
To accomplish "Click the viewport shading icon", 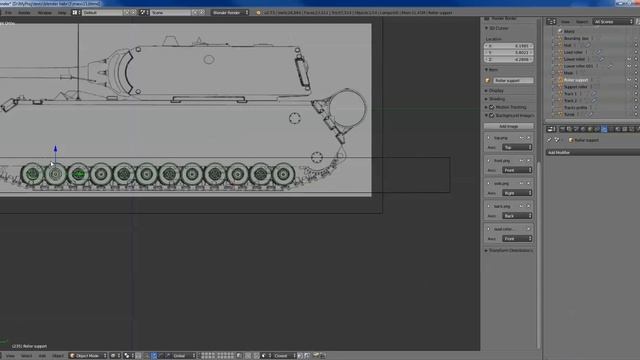I will point(114,356).
